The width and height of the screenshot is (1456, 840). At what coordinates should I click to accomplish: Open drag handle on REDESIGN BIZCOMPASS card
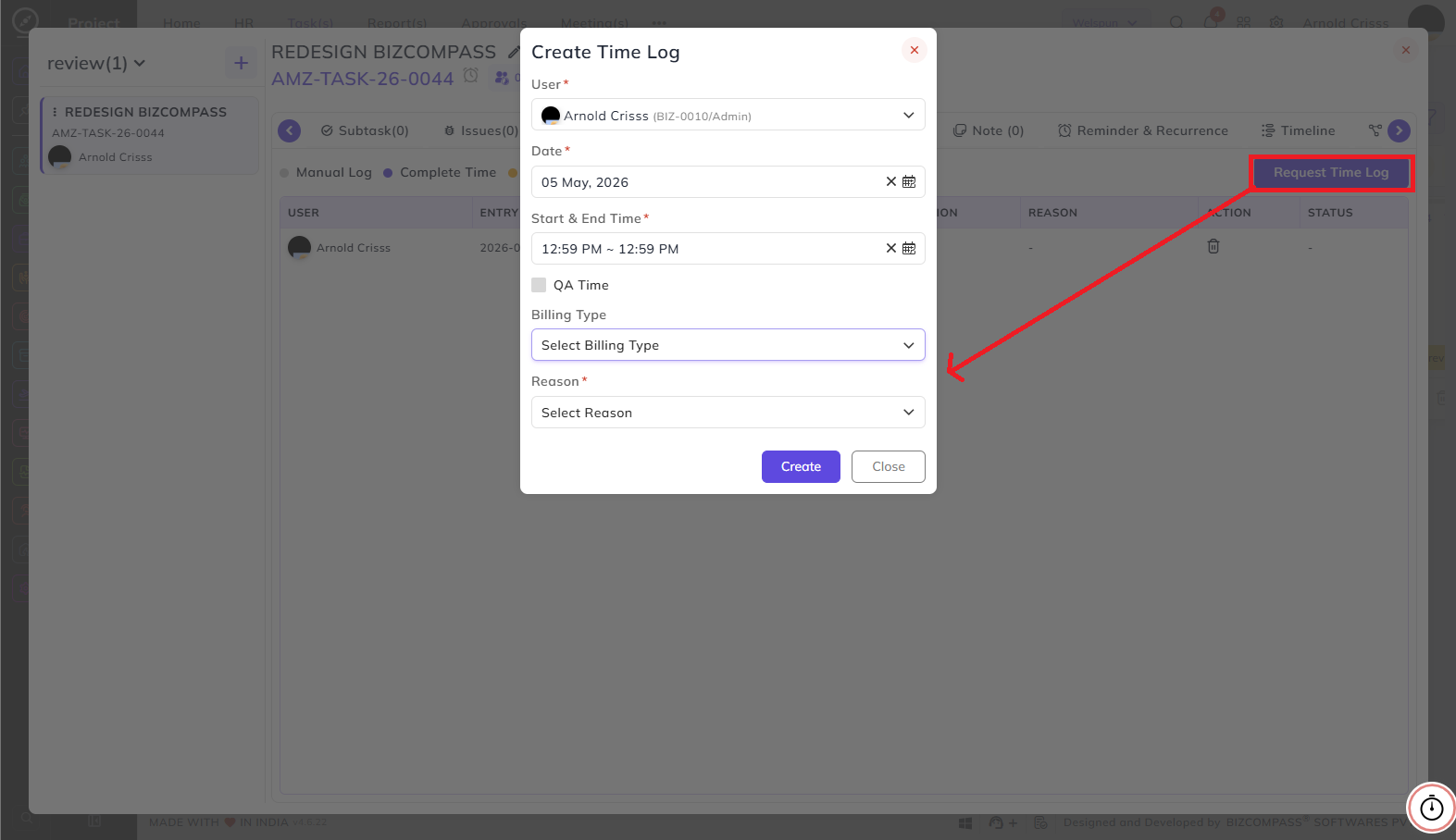click(x=55, y=112)
